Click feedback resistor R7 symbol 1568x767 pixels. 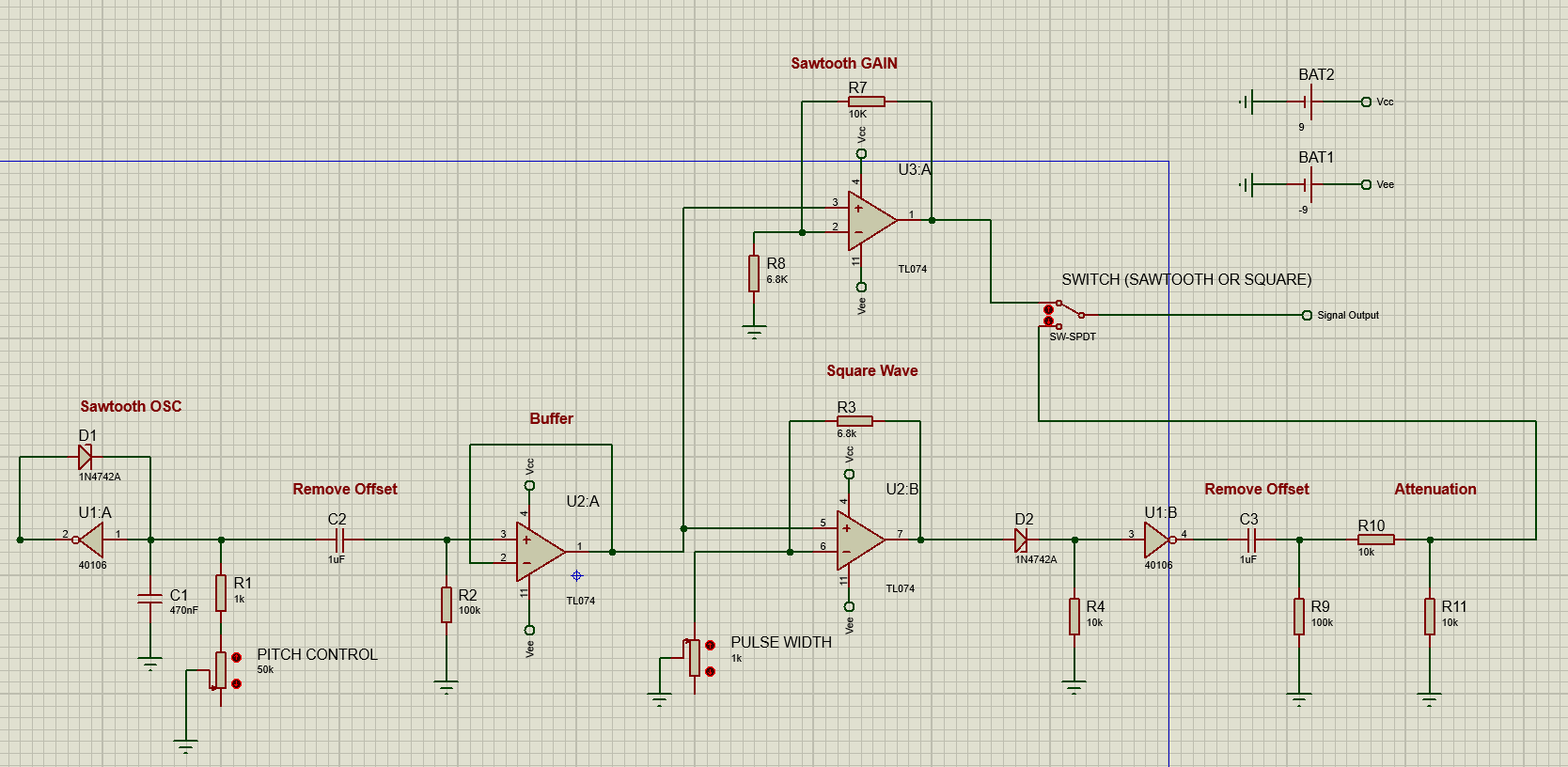pos(866,102)
